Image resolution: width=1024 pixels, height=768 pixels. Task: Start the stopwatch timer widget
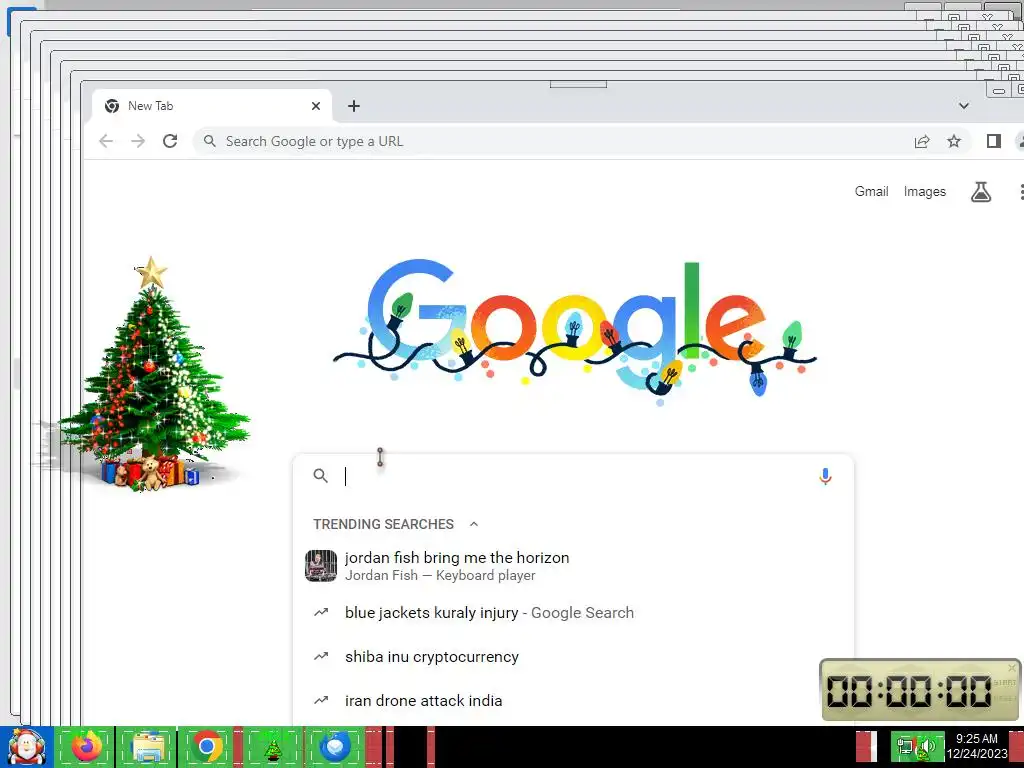click(1004, 682)
